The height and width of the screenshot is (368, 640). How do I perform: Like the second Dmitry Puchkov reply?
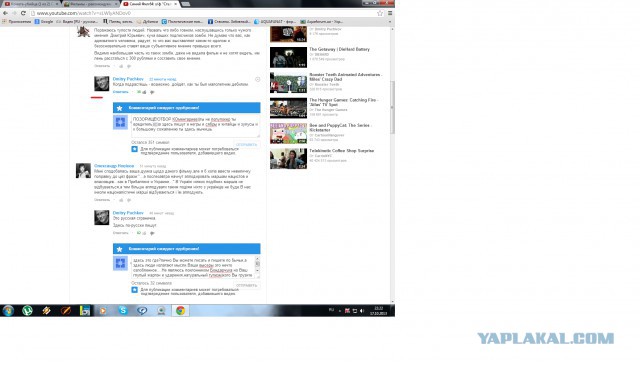click(x=143, y=233)
